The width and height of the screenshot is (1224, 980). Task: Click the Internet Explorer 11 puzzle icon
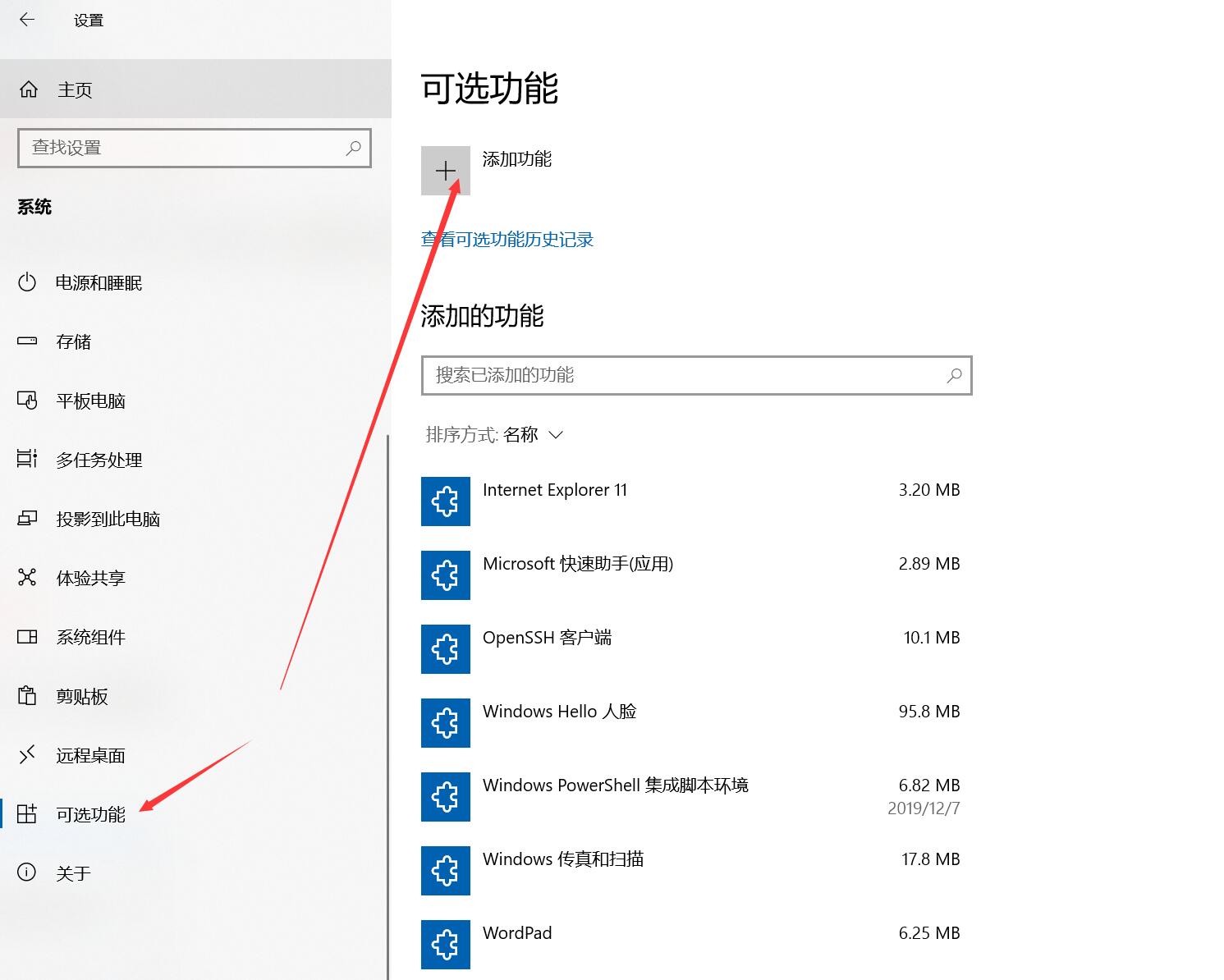pos(446,501)
